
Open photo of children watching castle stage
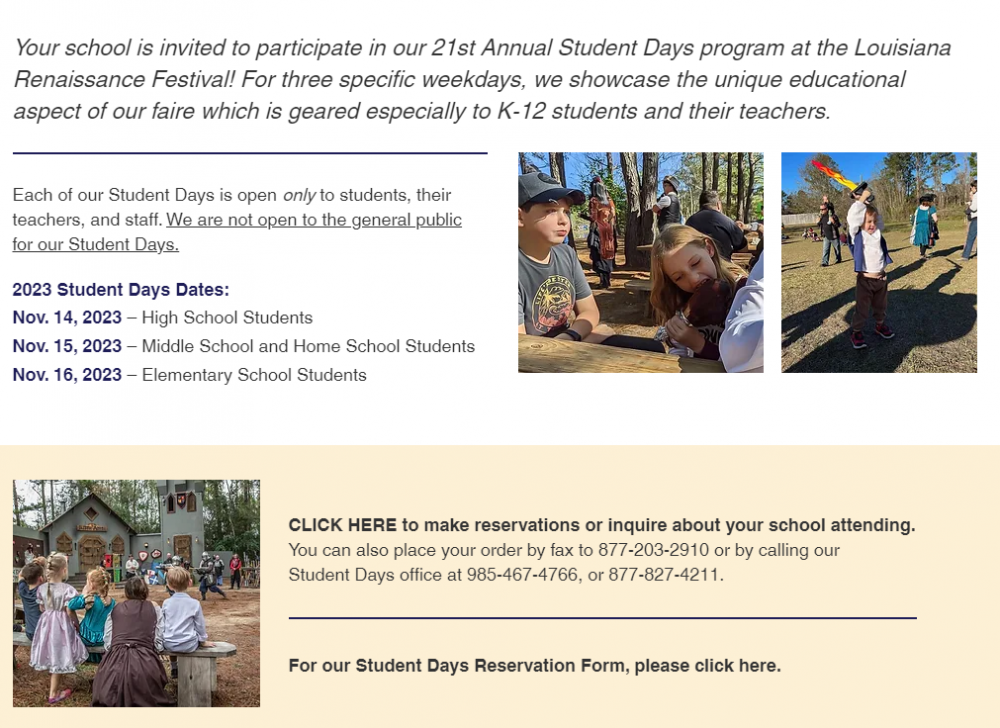pos(136,593)
